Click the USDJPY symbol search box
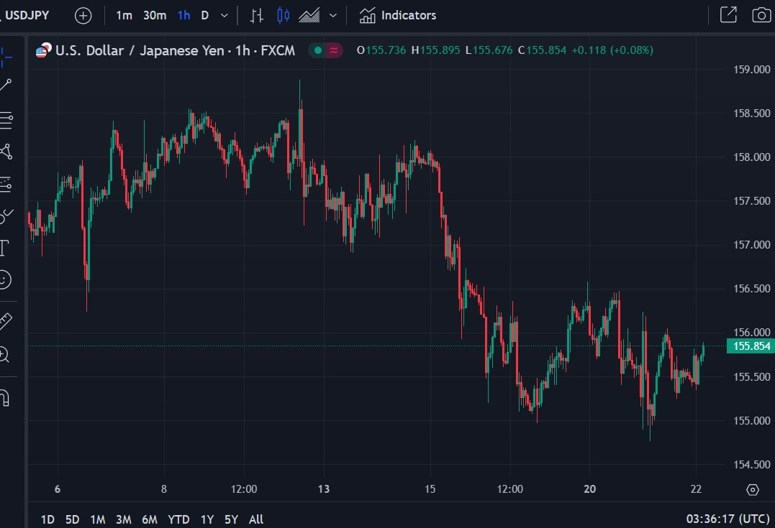Viewport: 775px width, 528px height. coord(26,15)
